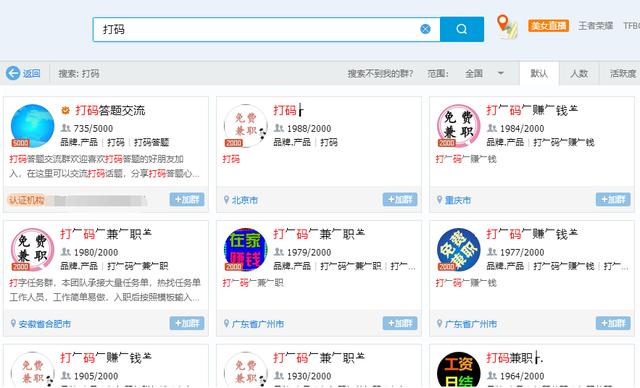Click the 打码答题 tag in first card
Screen dimensions: 640x388
pyautogui.click(x=151, y=142)
